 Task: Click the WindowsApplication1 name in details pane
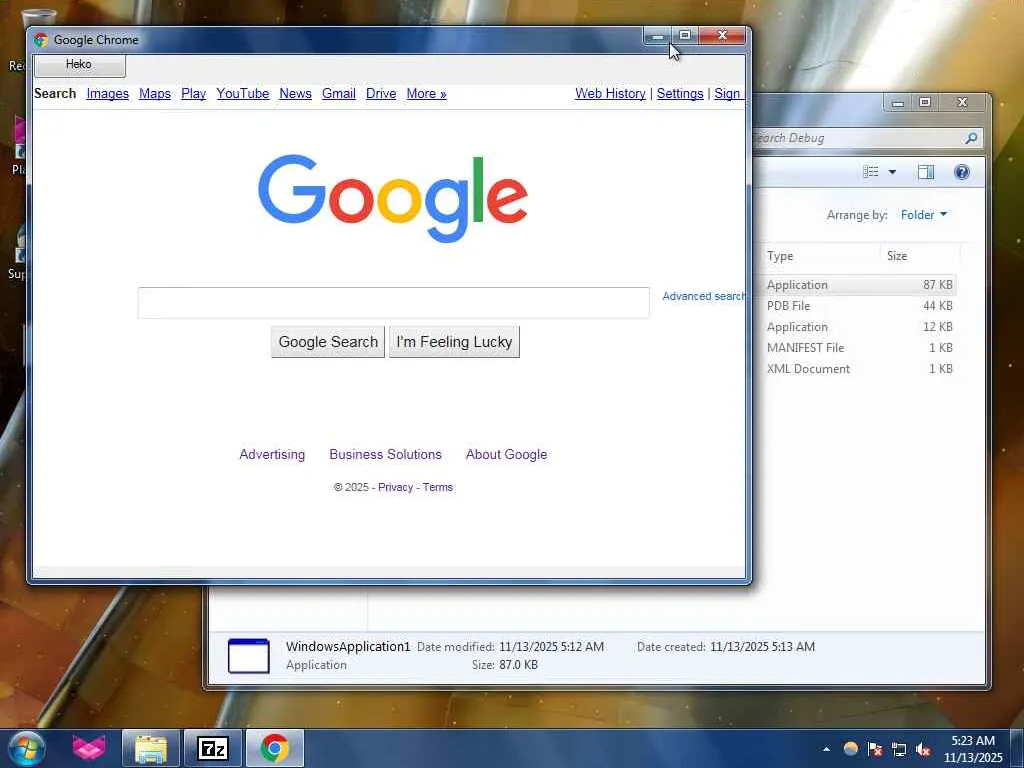348,647
